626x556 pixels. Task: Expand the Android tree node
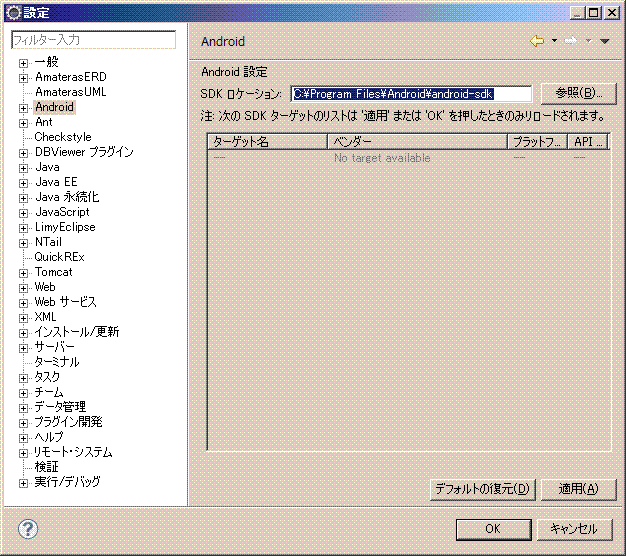click(x=23, y=108)
